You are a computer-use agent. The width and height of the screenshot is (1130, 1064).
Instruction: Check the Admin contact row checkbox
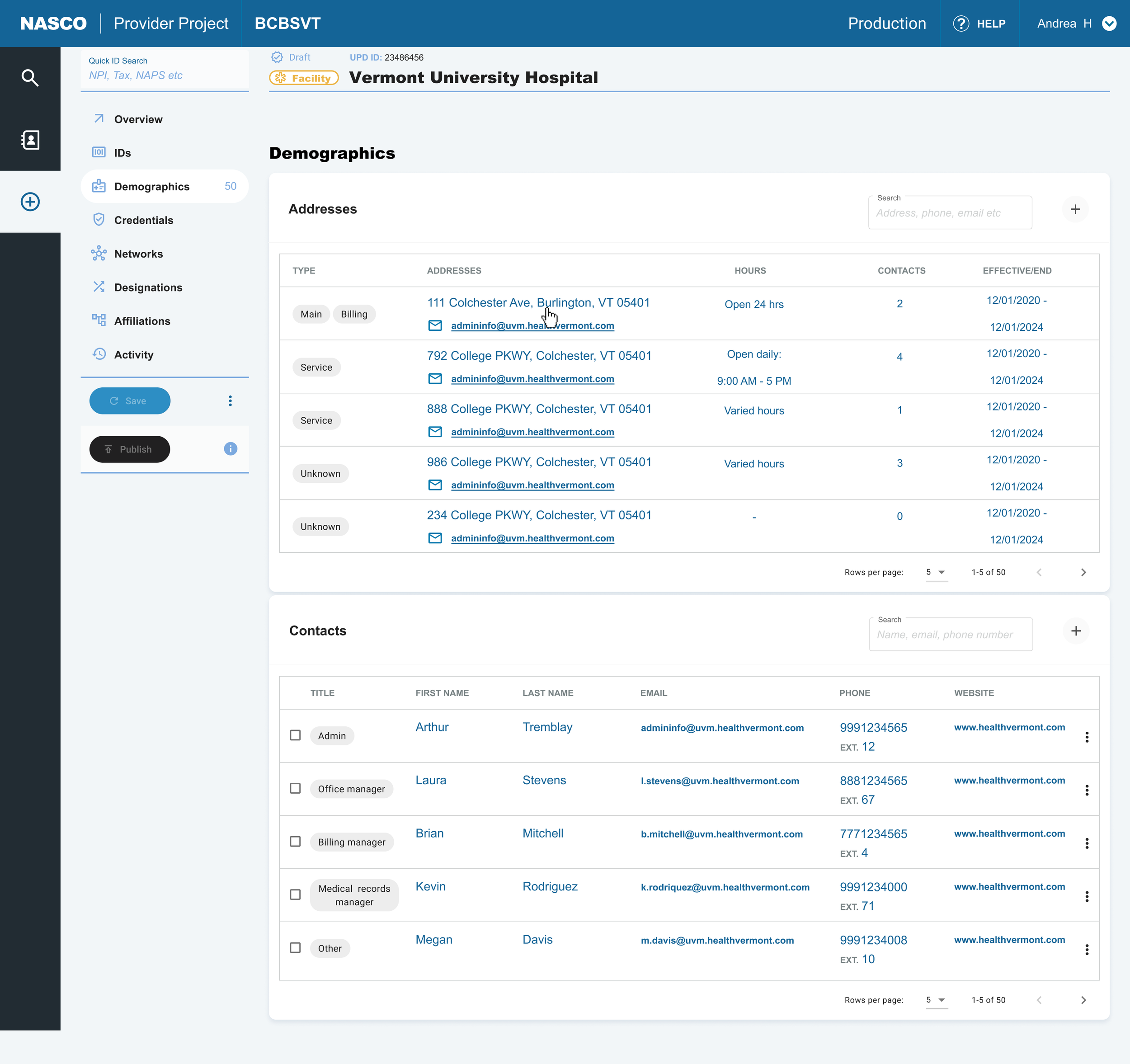pos(295,735)
